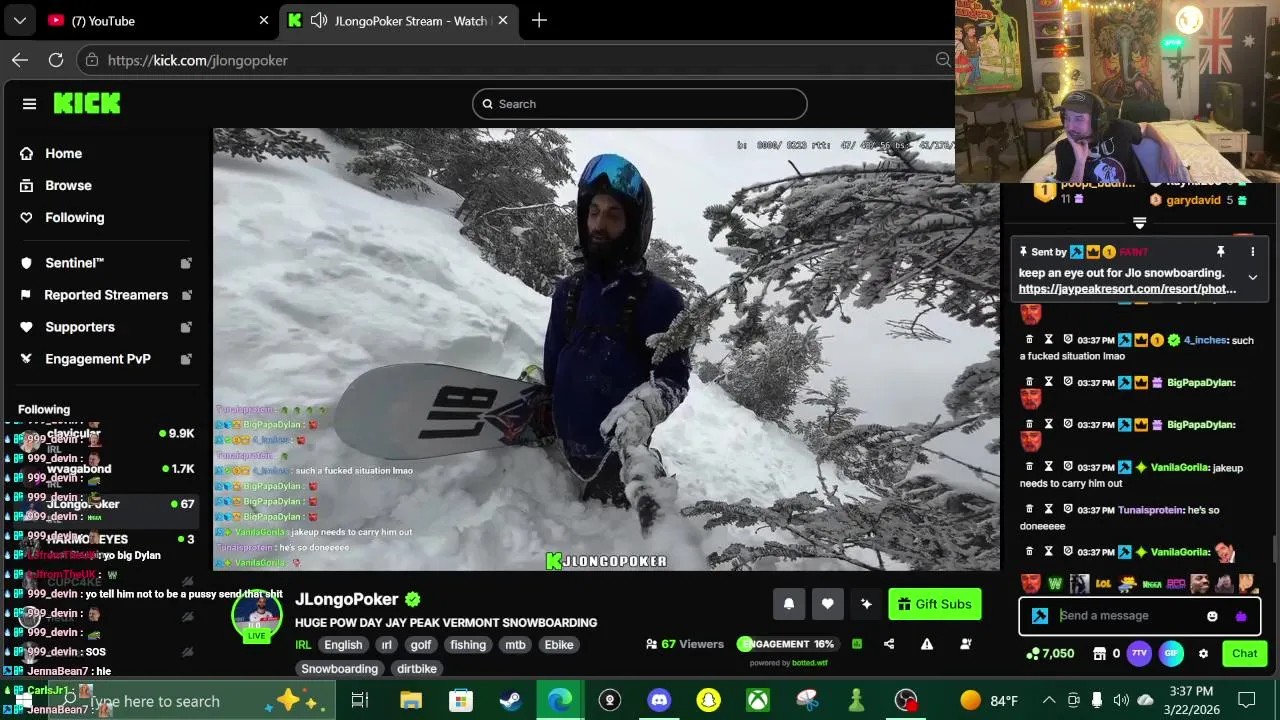The image size is (1280, 720).
Task: Send message with Chat button
Action: pos(1244,653)
